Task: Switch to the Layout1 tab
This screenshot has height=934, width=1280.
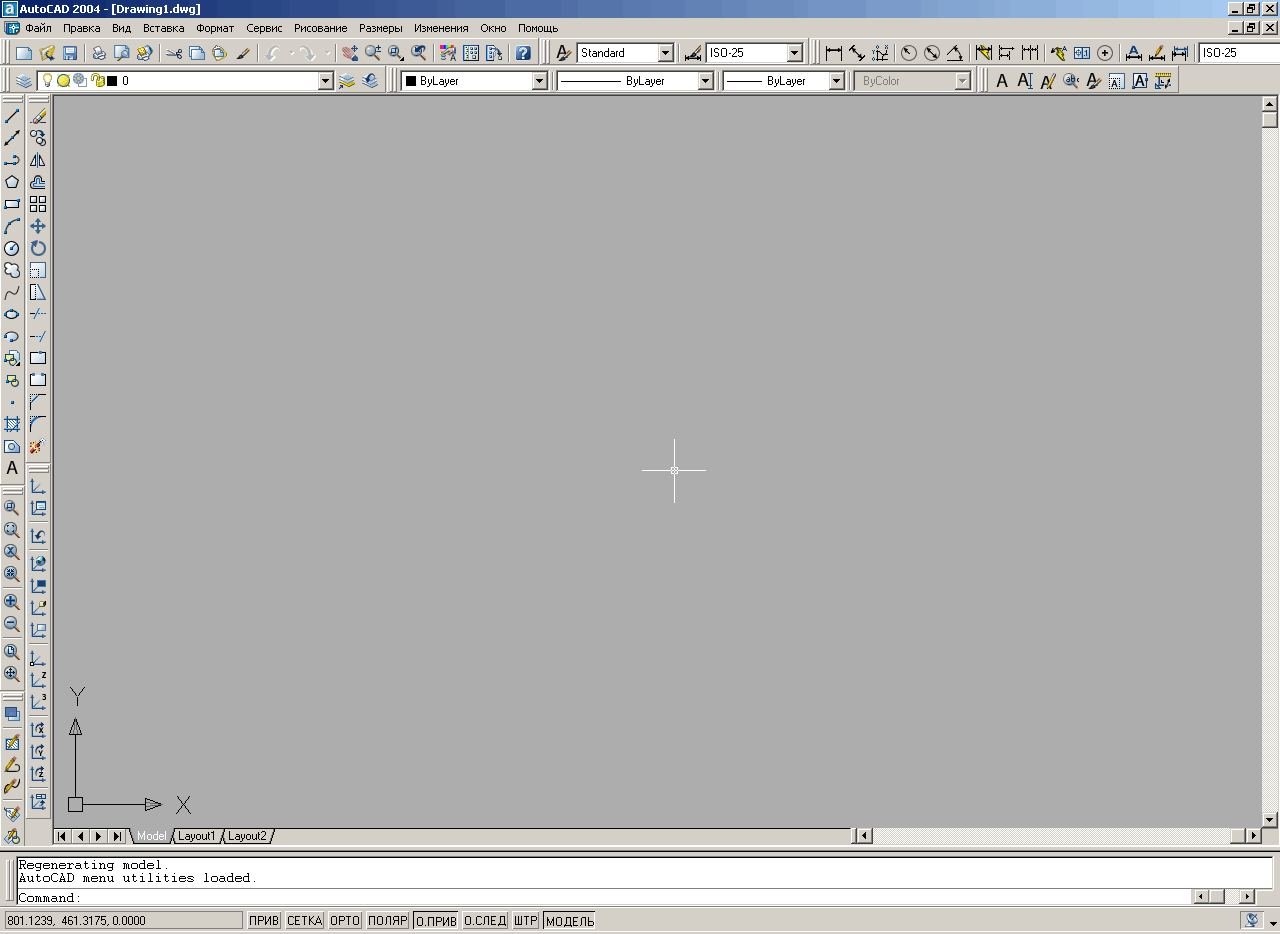Action: pyautogui.click(x=197, y=836)
